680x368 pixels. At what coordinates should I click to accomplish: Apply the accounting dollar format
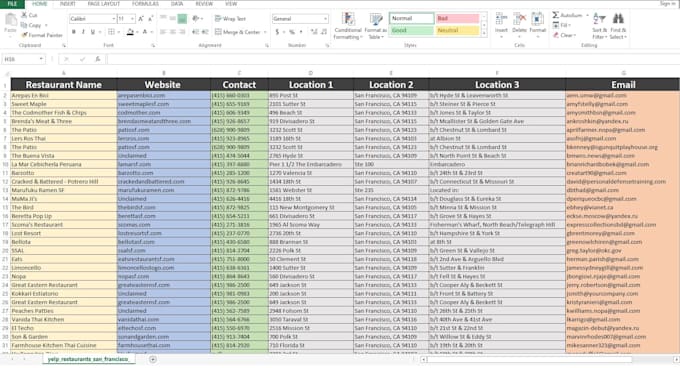coord(277,32)
